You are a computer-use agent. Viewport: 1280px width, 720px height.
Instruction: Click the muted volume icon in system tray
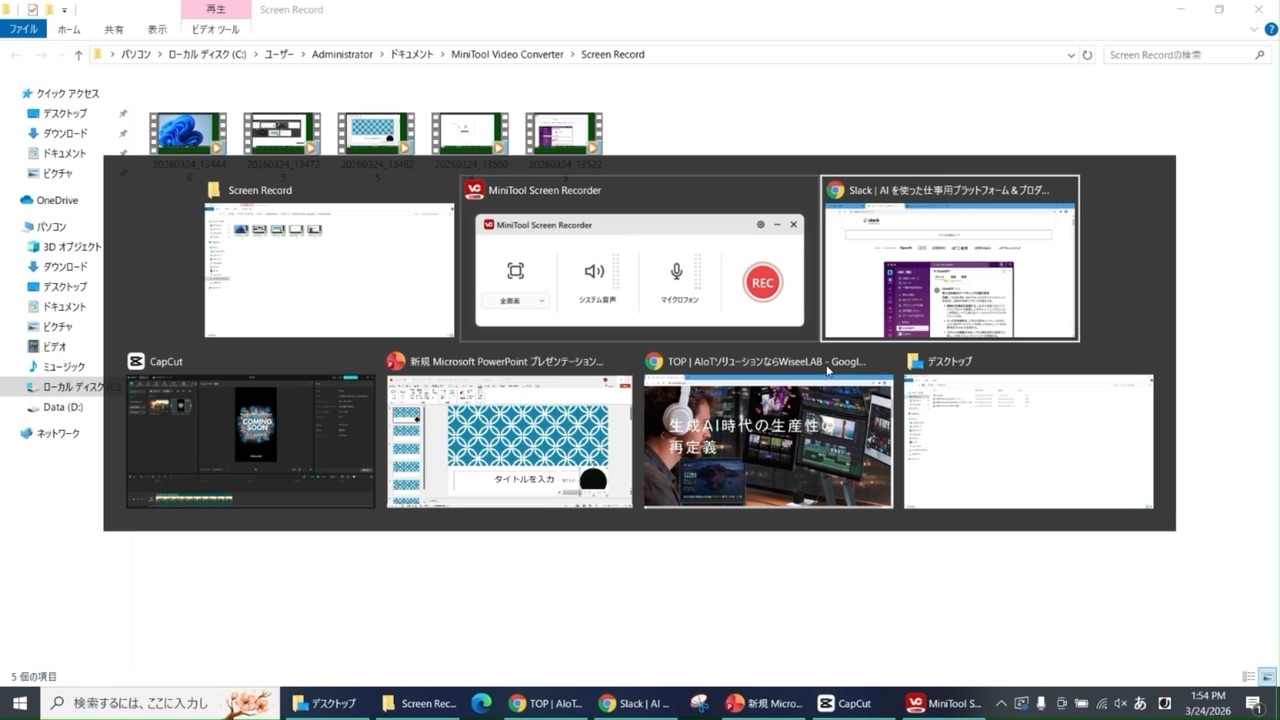[x=1121, y=703]
